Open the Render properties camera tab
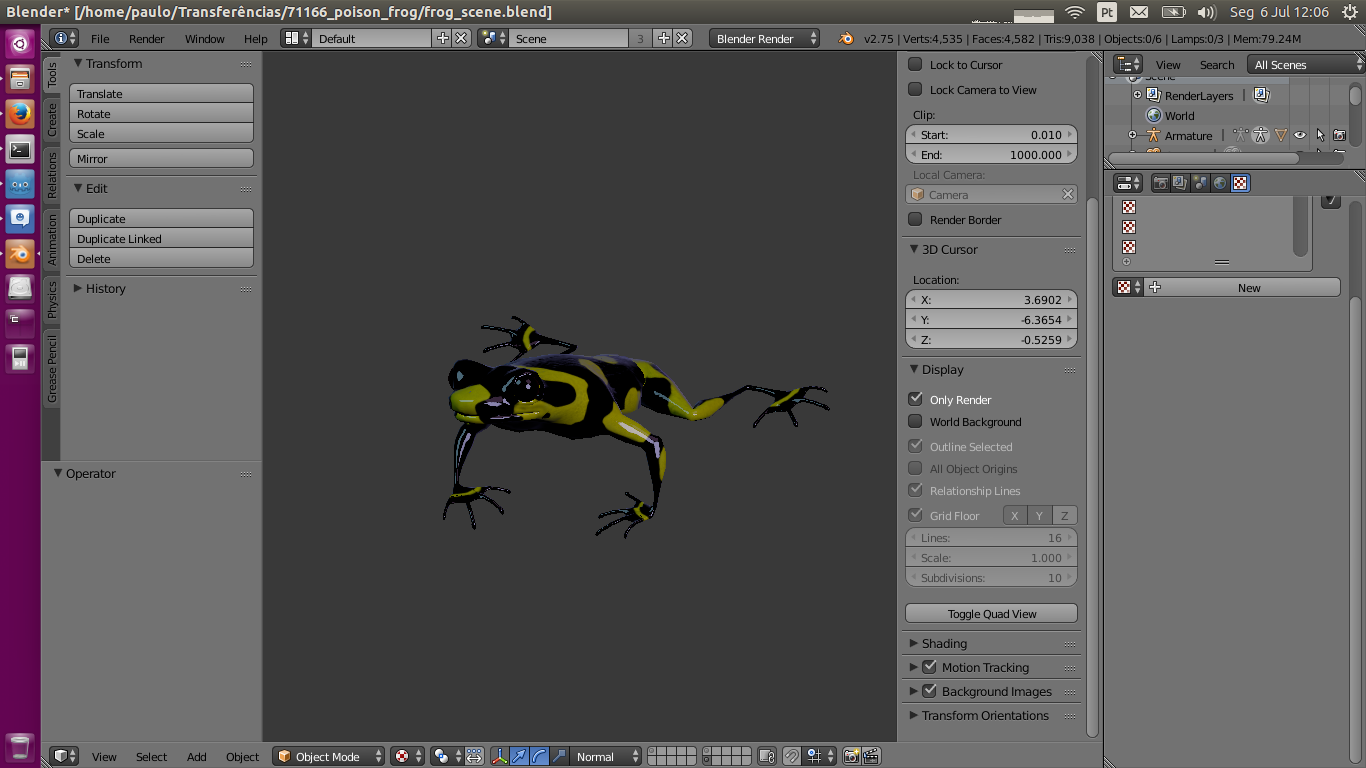Screen dimensions: 1366x768 click(1161, 183)
